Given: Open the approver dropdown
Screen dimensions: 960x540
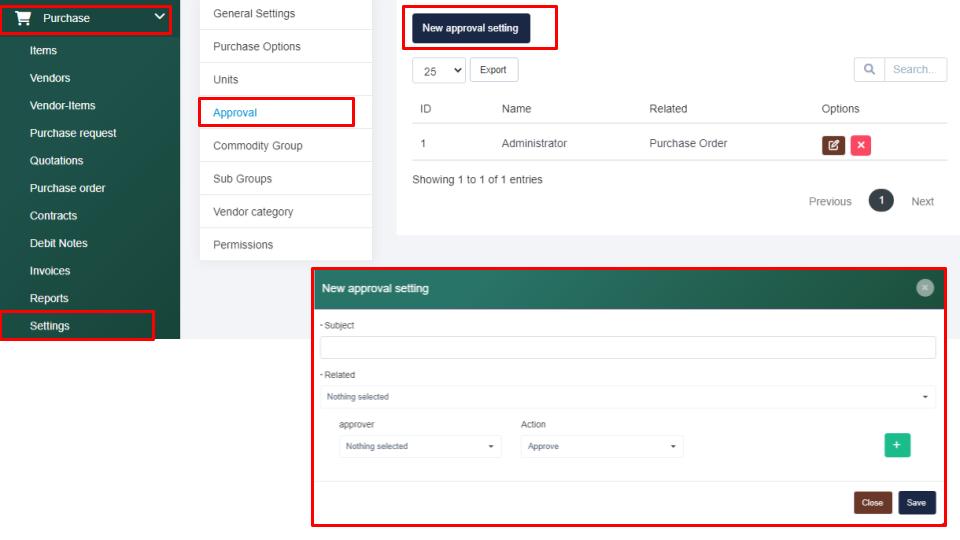Looking at the screenshot, I should click(x=420, y=446).
